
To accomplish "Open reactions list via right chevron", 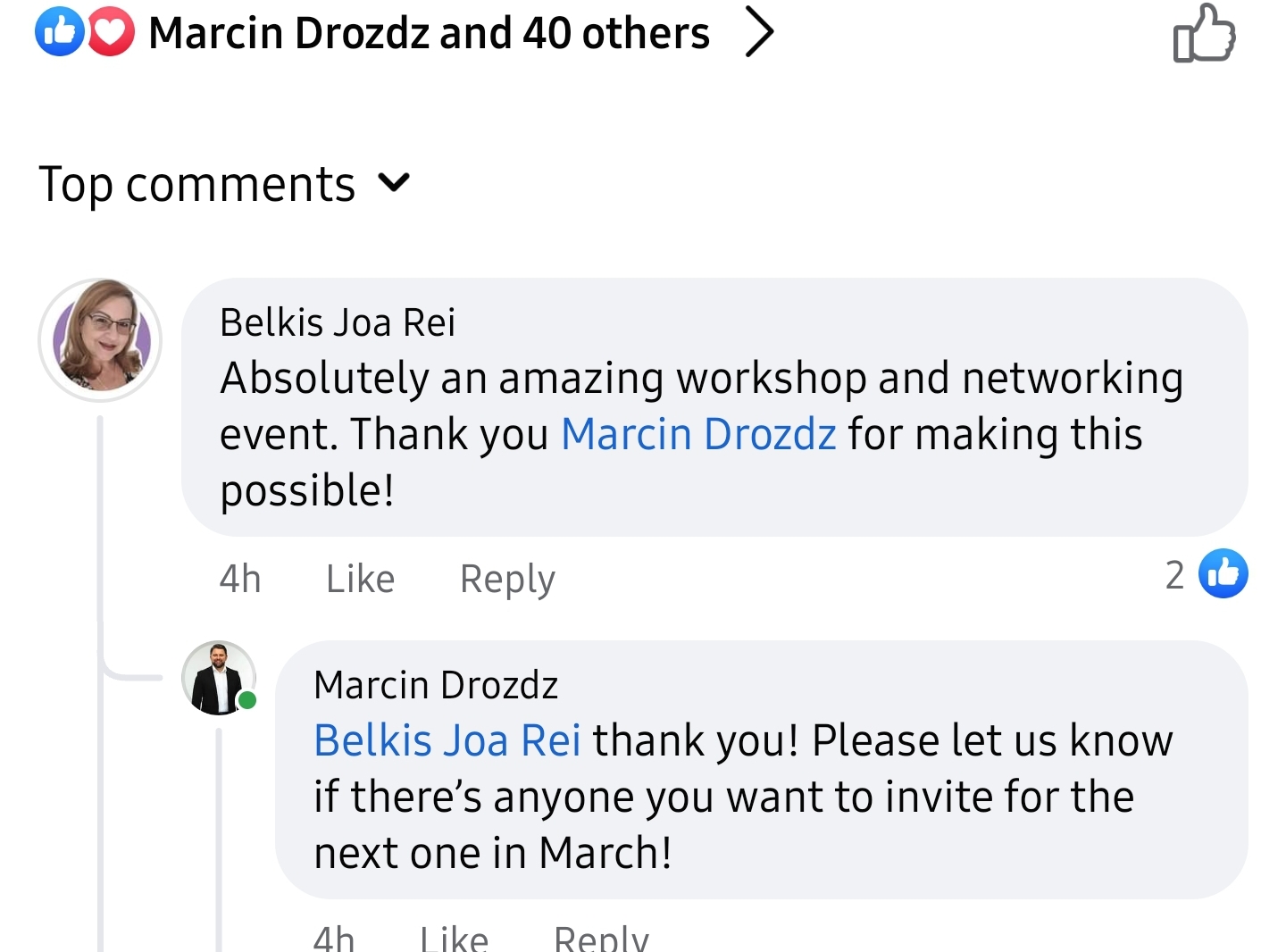I will pyautogui.click(x=759, y=33).
